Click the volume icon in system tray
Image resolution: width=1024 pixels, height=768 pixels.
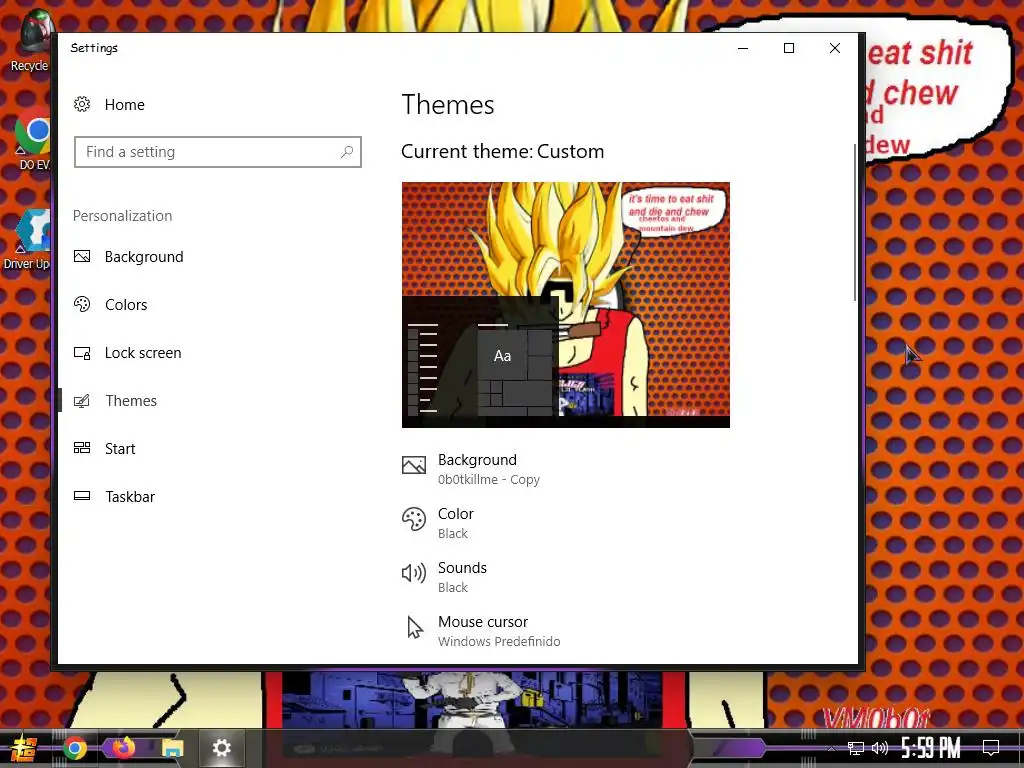click(880, 748)
